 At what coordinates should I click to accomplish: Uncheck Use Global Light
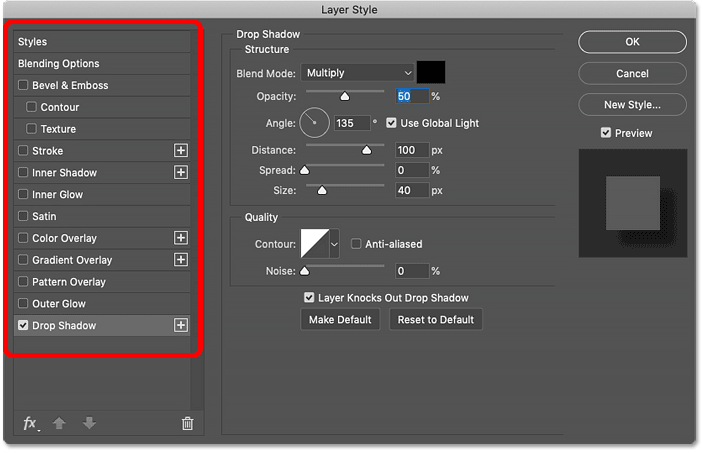pyautogui.click(x=392, y=123)
